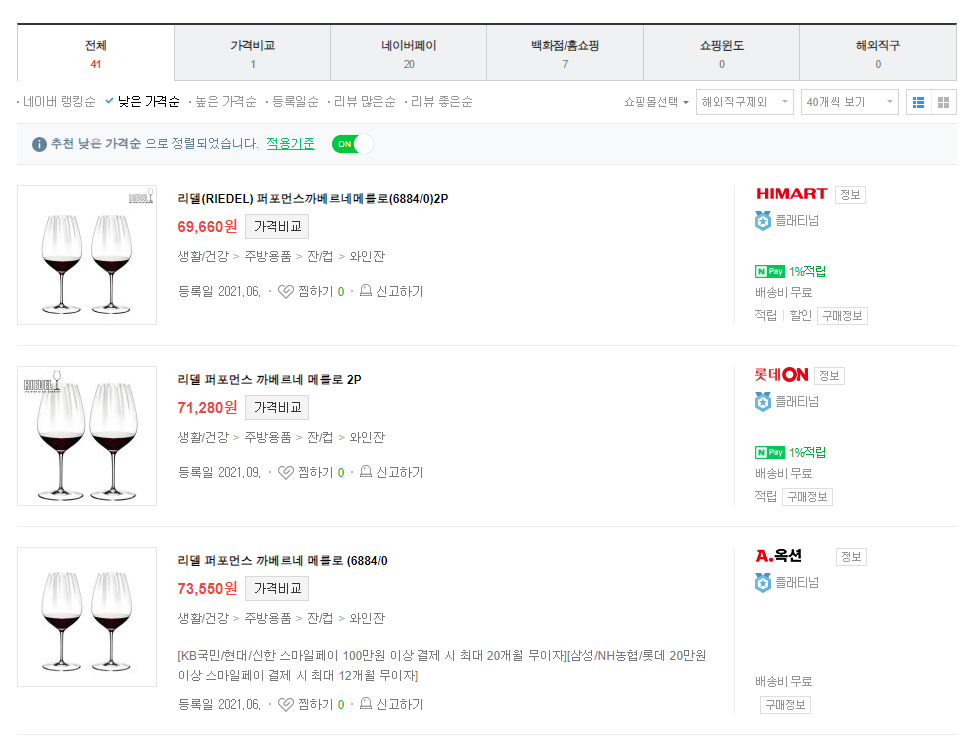
Task: Click heart 찜하기 icon on 옥션 product
Action: (285, 704)
